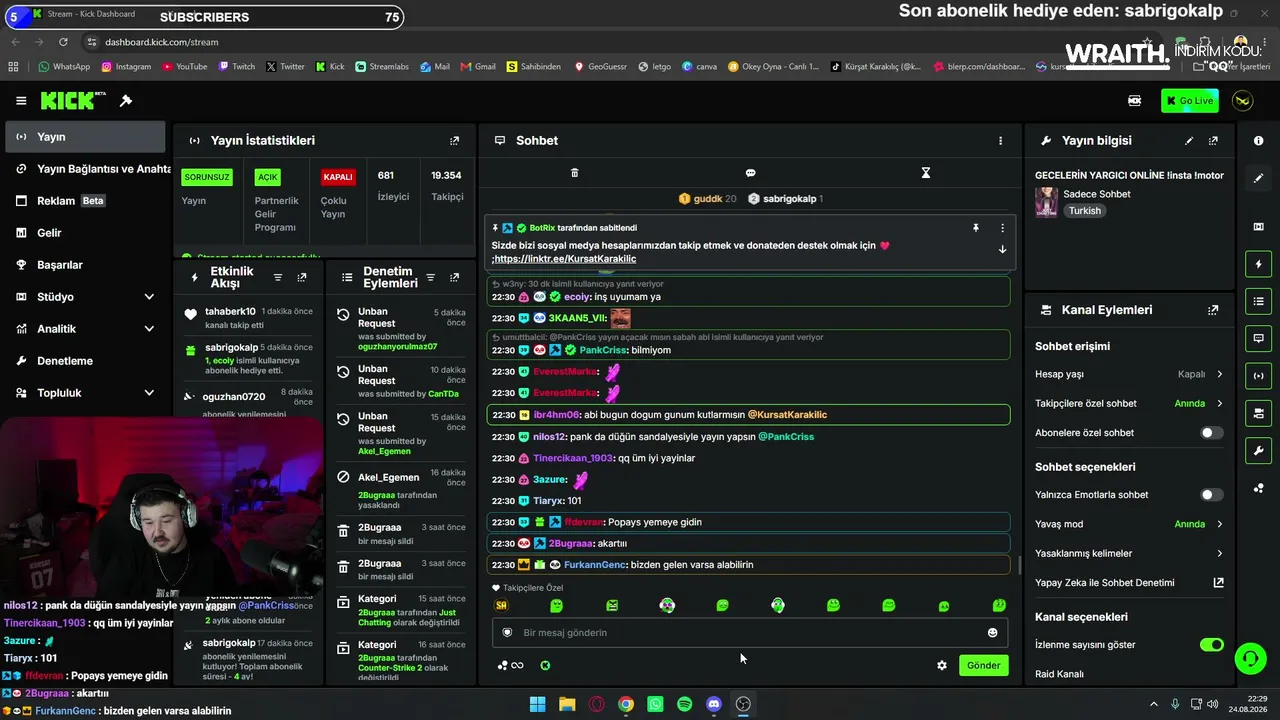Open Reklam Beta sidebar item

[x=84, y=201]
